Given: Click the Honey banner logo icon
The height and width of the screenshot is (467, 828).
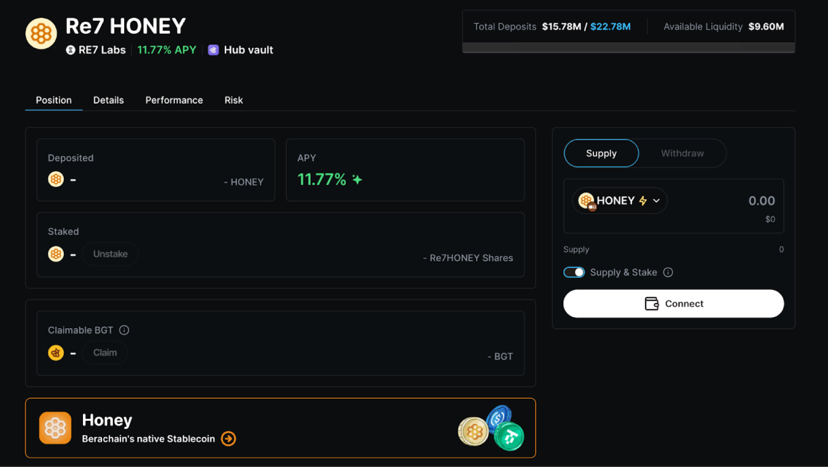Looking at the screenshot, I should tap(55, 428).
